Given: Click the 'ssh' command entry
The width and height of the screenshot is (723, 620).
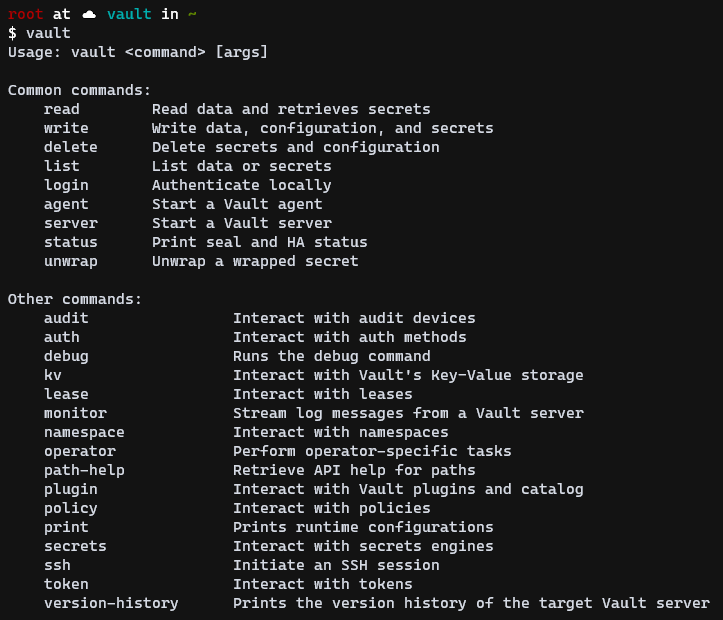Looking at the screenshot, I should pyautogui.click(x=57, y=565).
